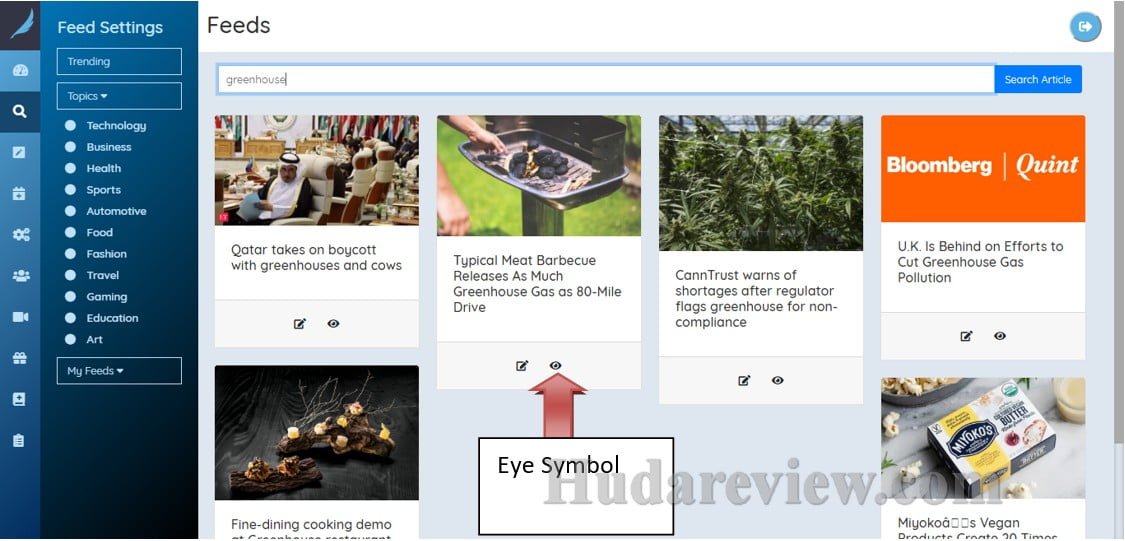This screenshot has width=1125, height=541.
Task: Collapse the Topics dropdown
Action: pyautogui.click(x=119, y=96)
